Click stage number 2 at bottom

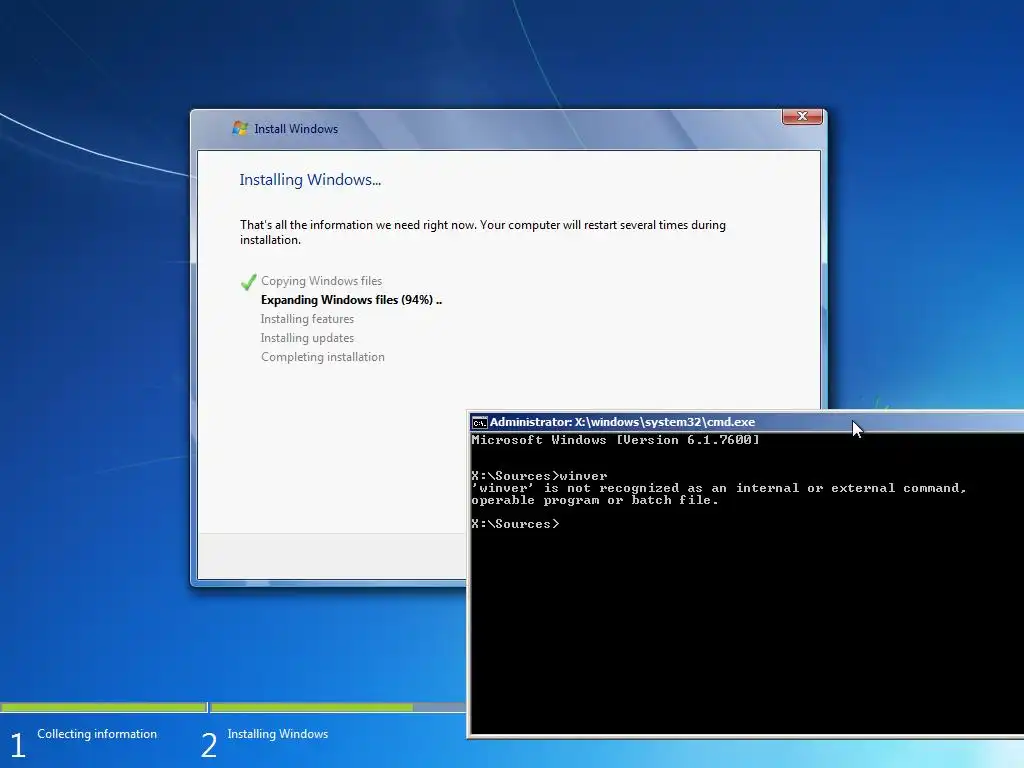[208, 745]
